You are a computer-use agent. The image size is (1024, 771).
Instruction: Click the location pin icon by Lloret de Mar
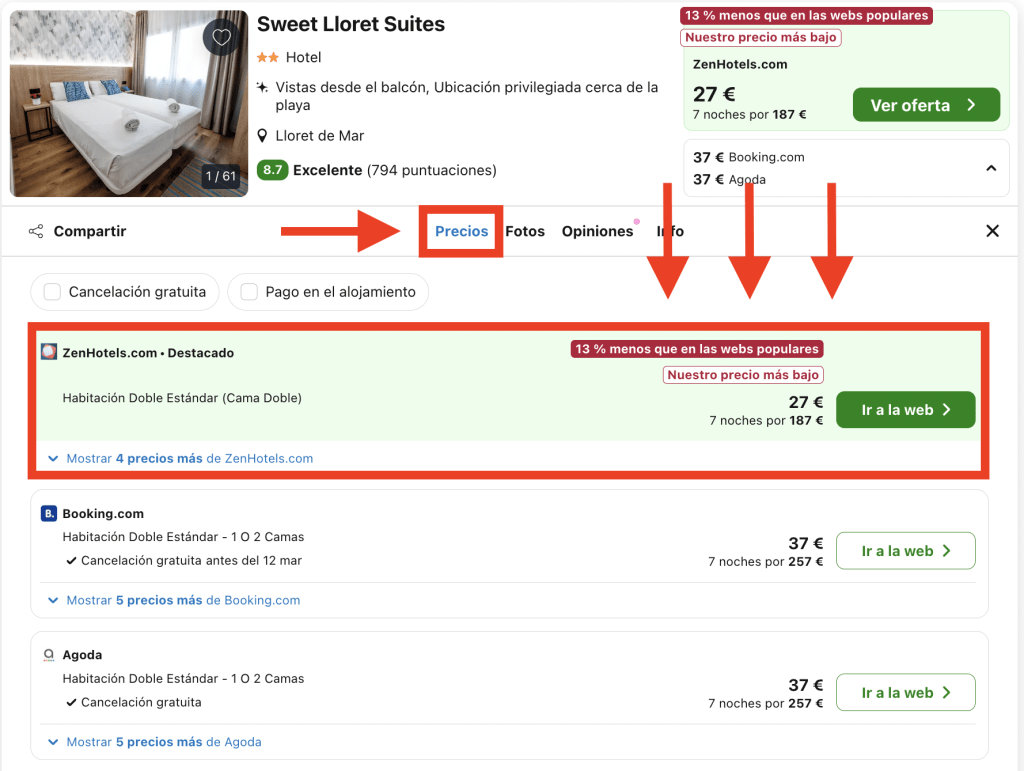coord(263,136)
